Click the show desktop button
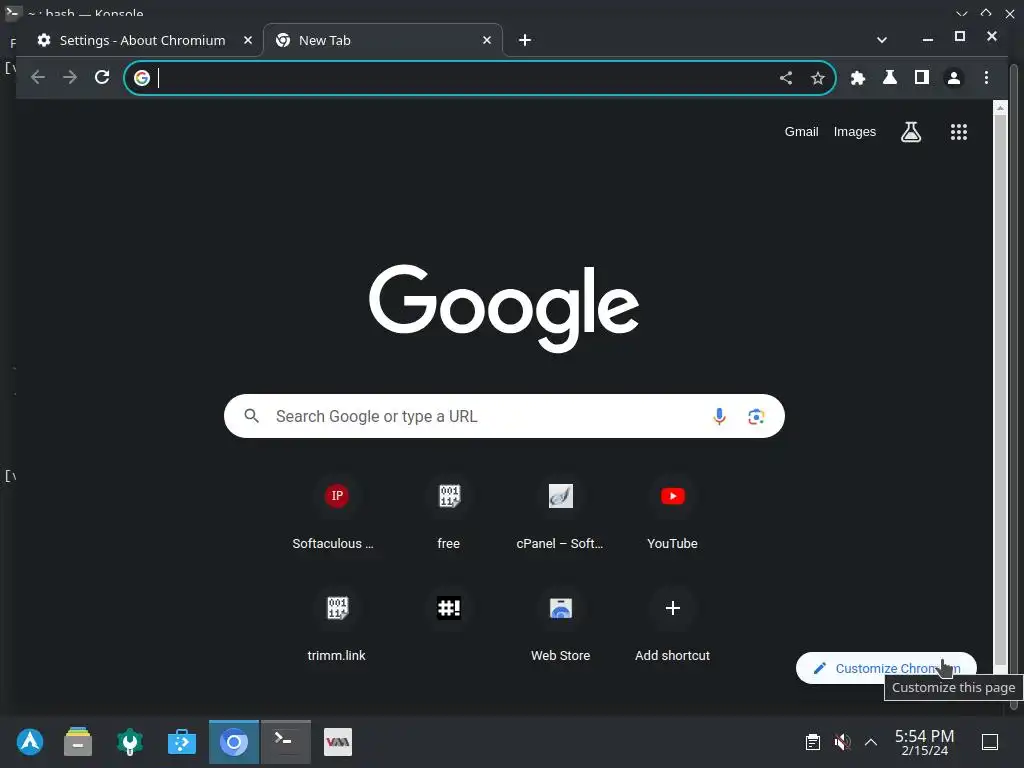The image size is (1024, 768). click(x=990, y=742)
